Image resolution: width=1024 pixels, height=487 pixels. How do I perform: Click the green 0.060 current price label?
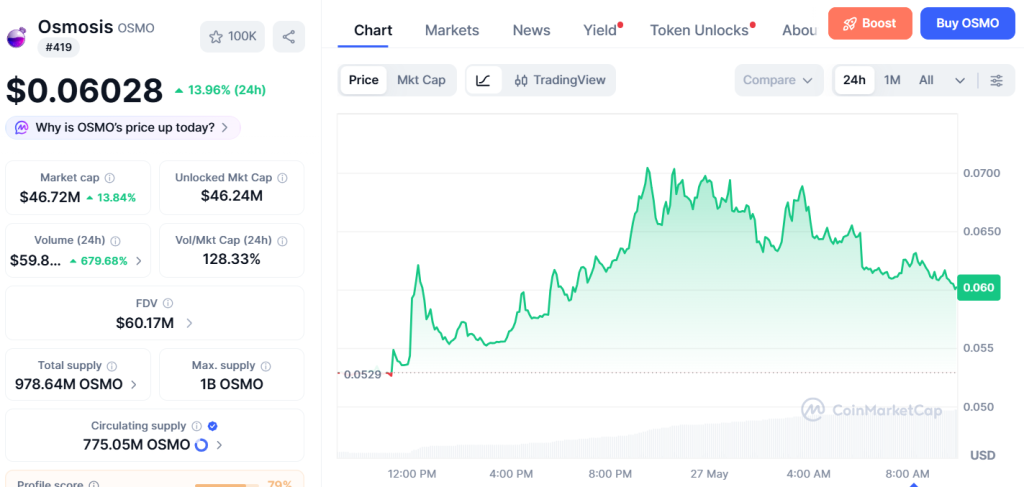[978, 288]
